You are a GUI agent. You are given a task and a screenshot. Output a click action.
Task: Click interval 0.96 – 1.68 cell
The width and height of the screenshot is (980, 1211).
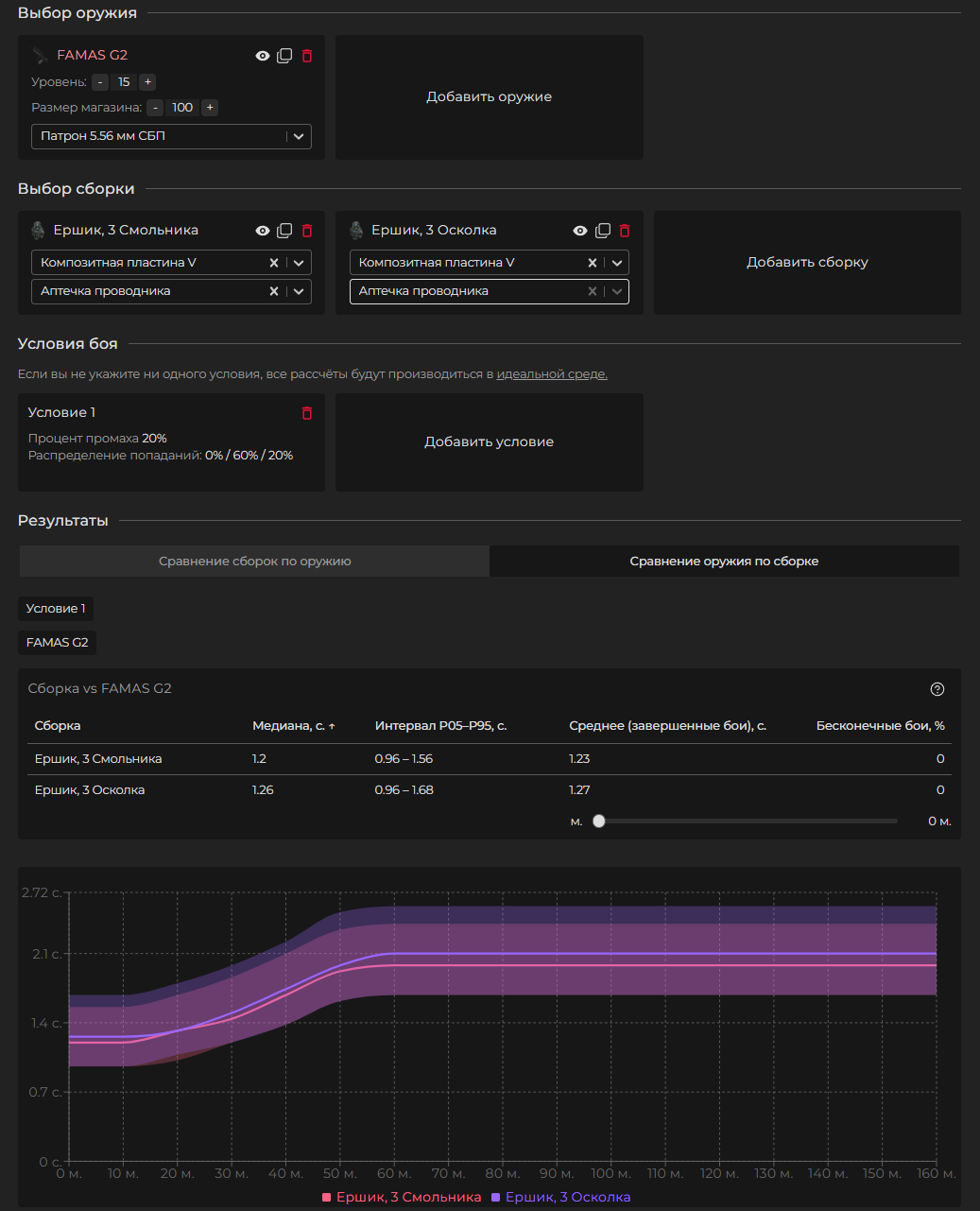point(404,790)
